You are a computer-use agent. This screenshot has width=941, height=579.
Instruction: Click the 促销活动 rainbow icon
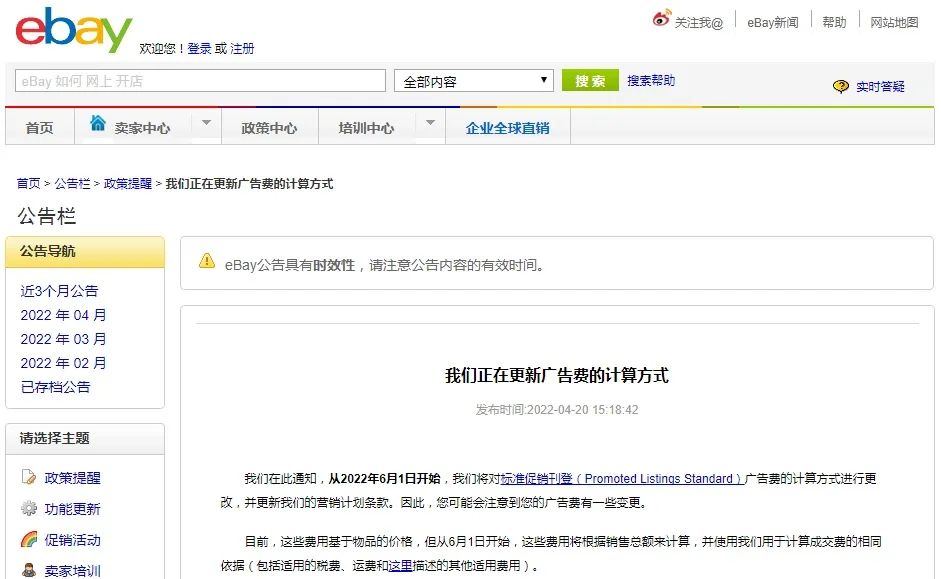29,540
